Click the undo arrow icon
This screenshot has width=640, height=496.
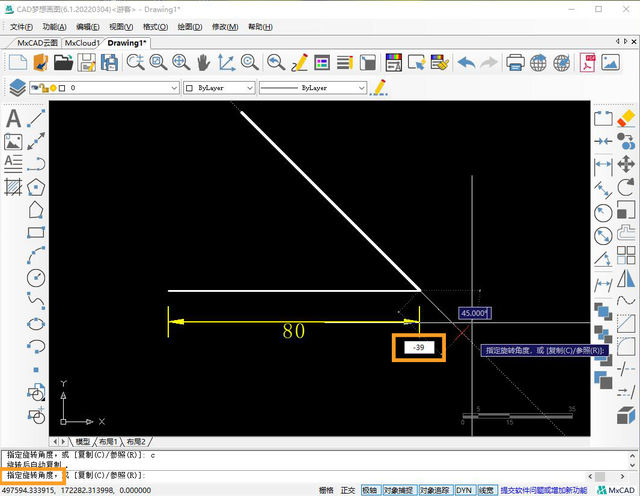[x=467, y=63]
